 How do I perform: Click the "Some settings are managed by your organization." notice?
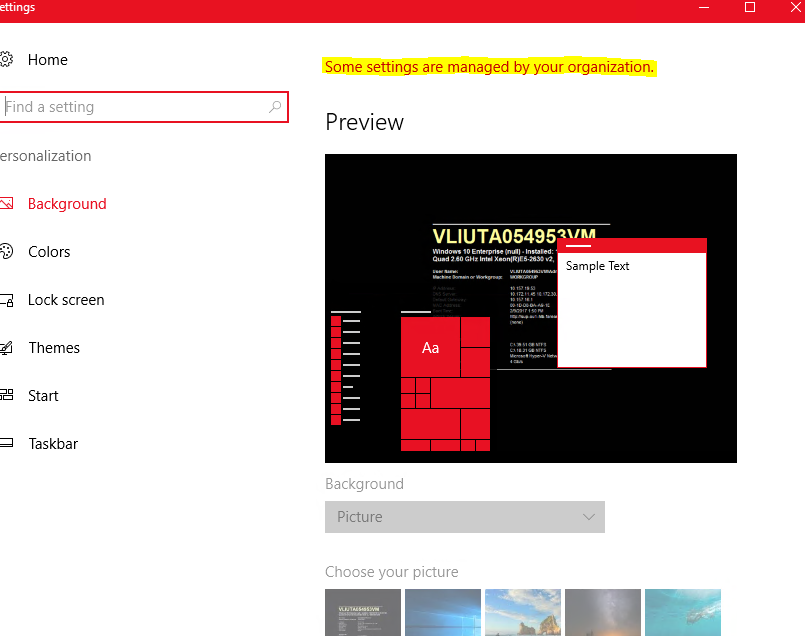(489, 67)
